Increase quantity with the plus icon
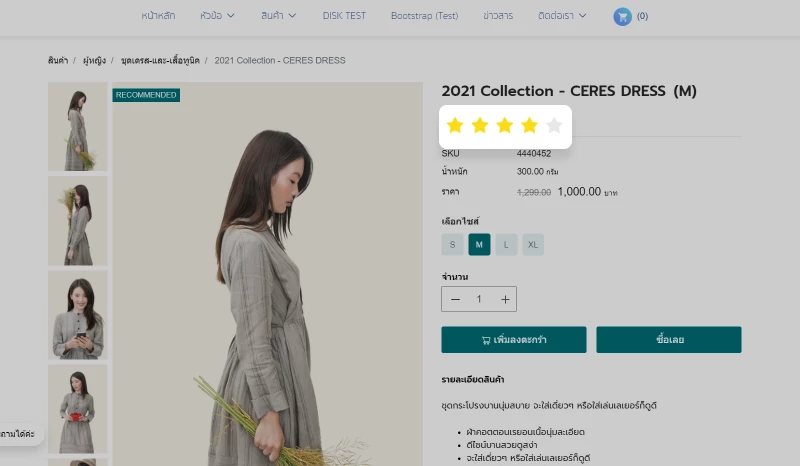The width and height of the screenshot is (800, 466). coord(505,299)
